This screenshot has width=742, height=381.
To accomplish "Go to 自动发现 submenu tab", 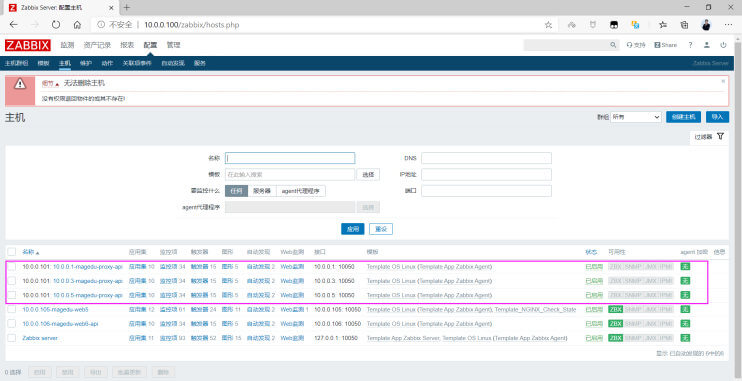I will click(173, 63).
